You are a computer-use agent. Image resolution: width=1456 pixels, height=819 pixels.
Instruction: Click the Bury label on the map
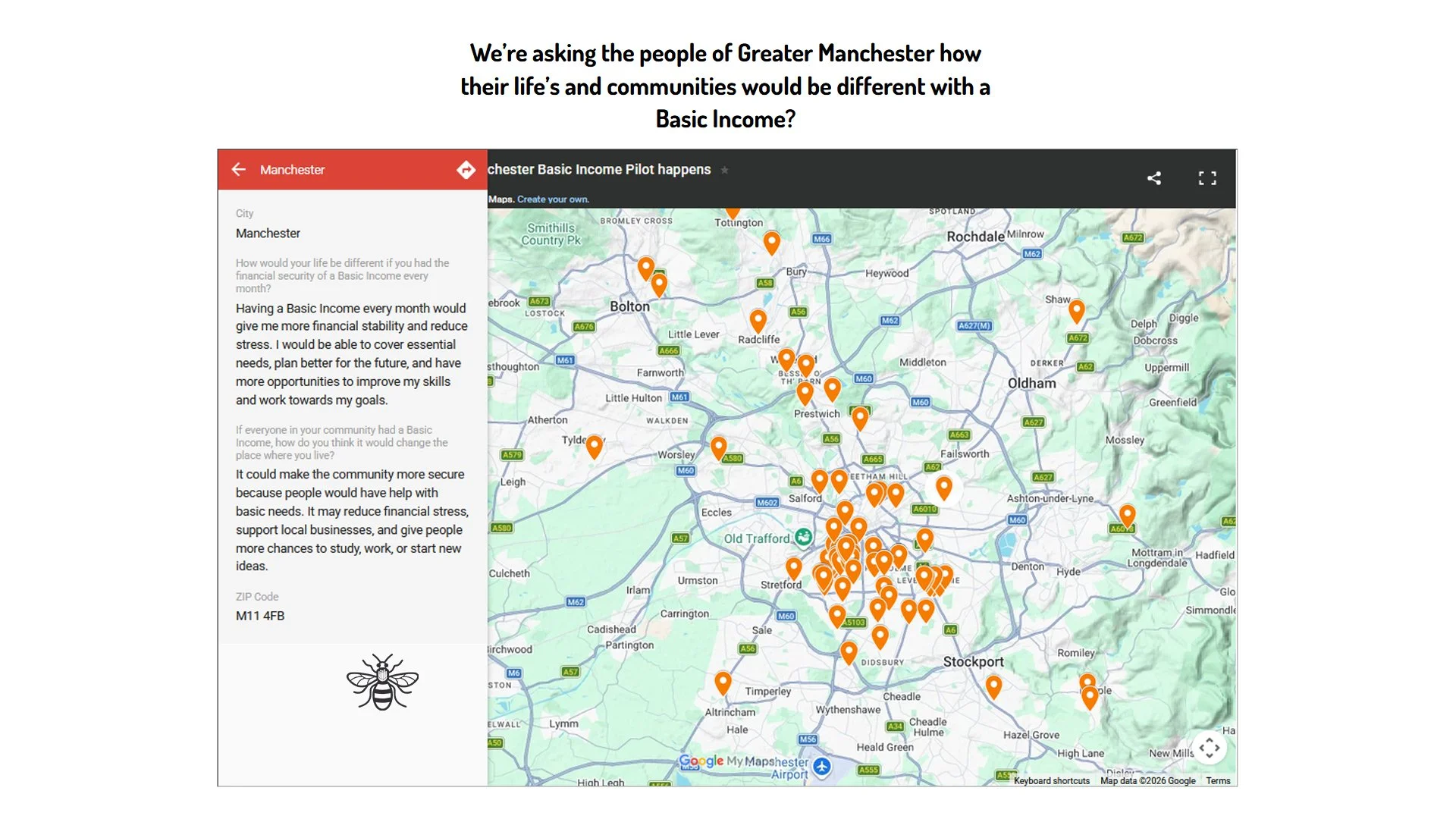(796, 271)
